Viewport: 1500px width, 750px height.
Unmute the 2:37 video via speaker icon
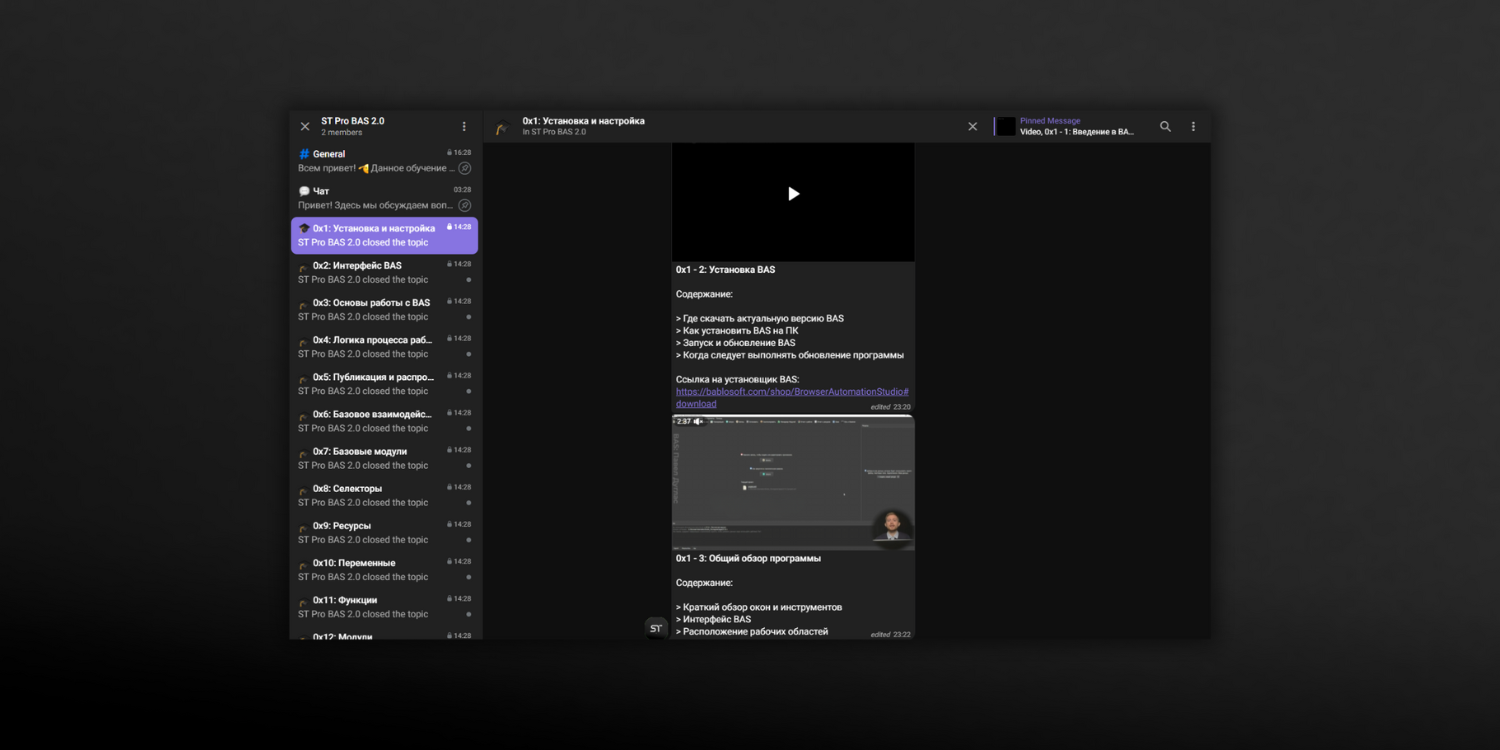click(x=698, y=422)
